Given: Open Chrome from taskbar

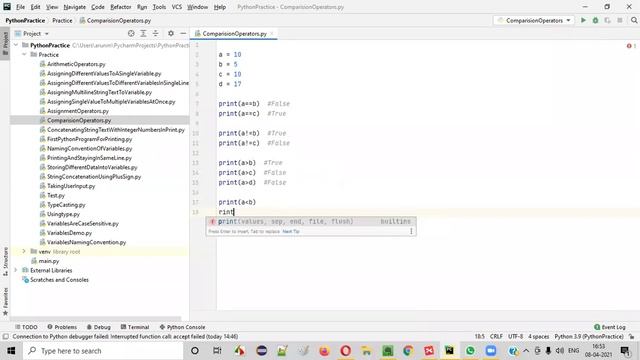Looking at the screenshot, I should tap(408, 351).
